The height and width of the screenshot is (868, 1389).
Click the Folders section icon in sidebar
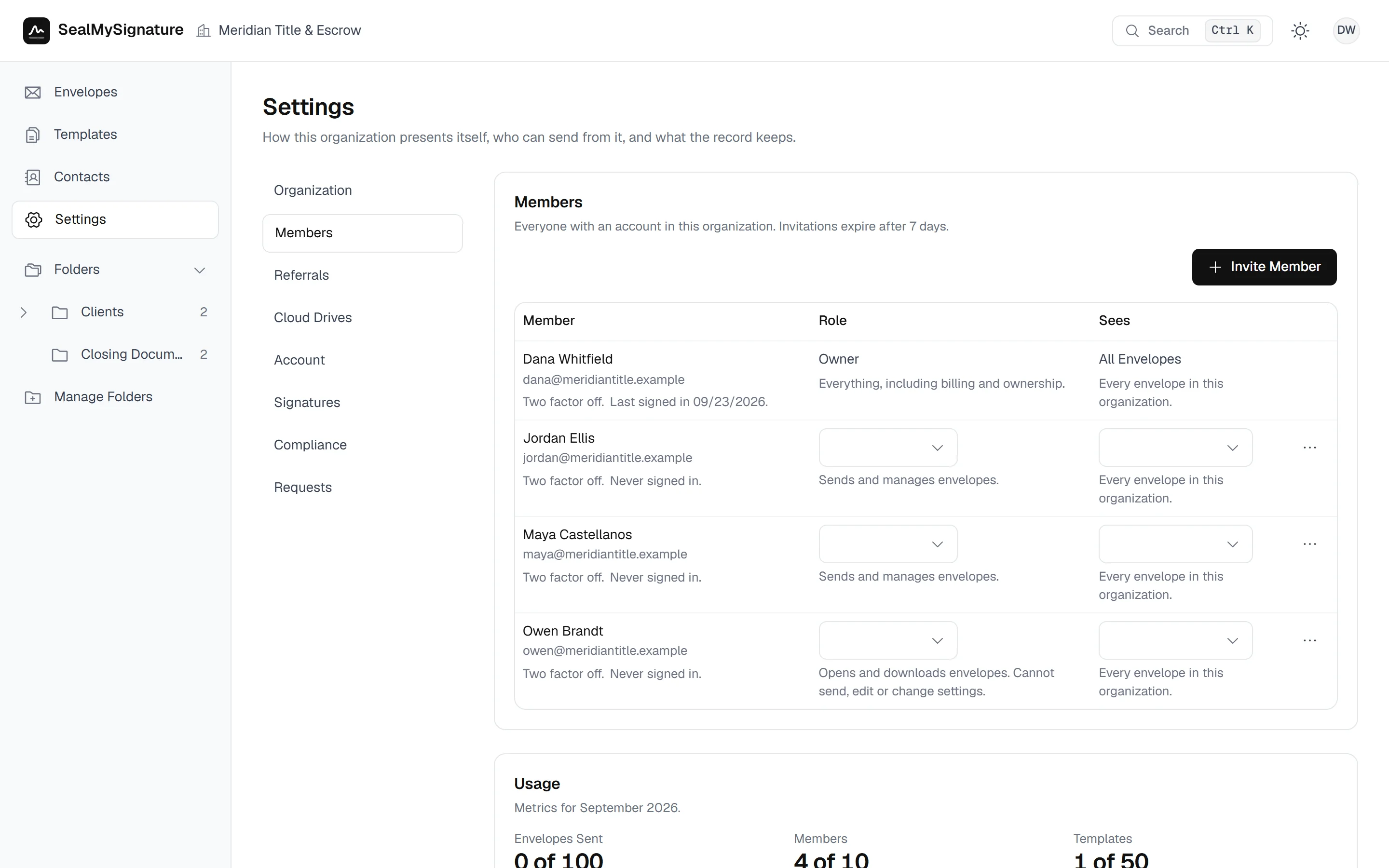(x=33, y=270)
